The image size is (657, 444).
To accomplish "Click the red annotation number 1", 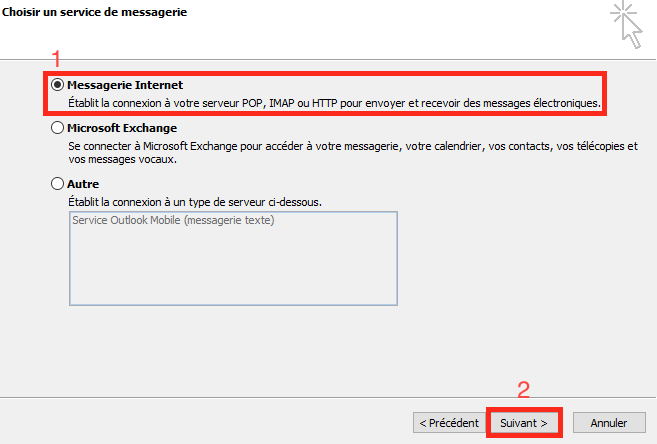I will click(56, 59).
